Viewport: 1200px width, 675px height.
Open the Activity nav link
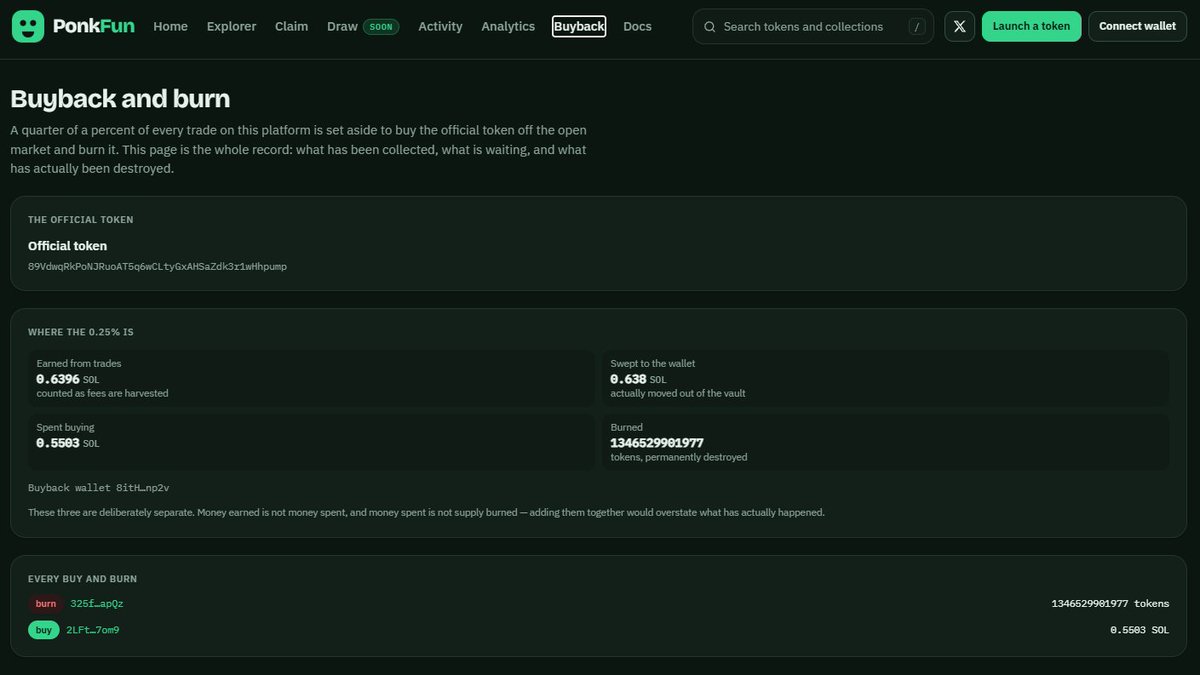coord(440,27)
